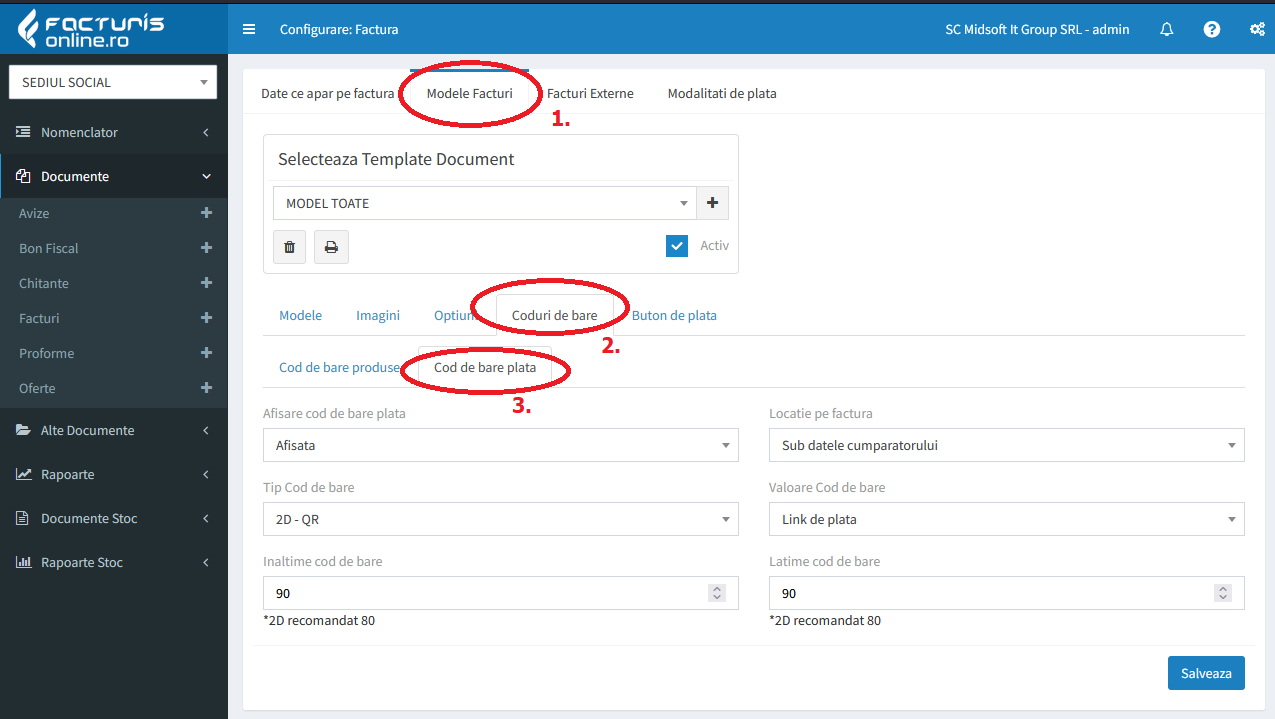Expand the Documente Stoc menu chevron

tap(206, 518)
